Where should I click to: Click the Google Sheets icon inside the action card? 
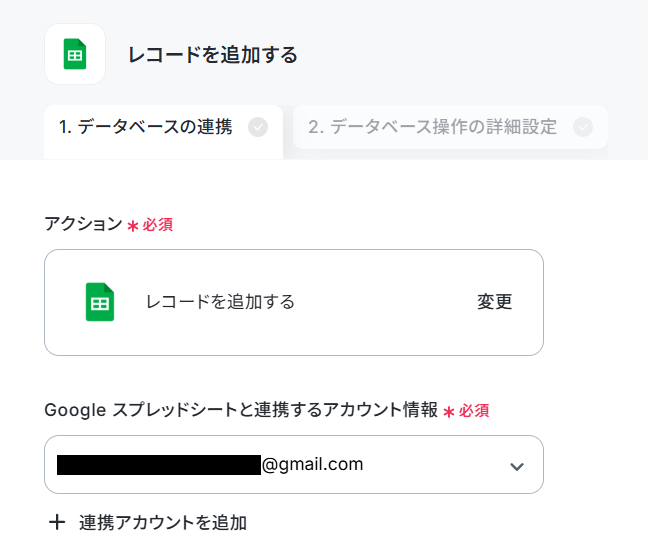point(100,302)
